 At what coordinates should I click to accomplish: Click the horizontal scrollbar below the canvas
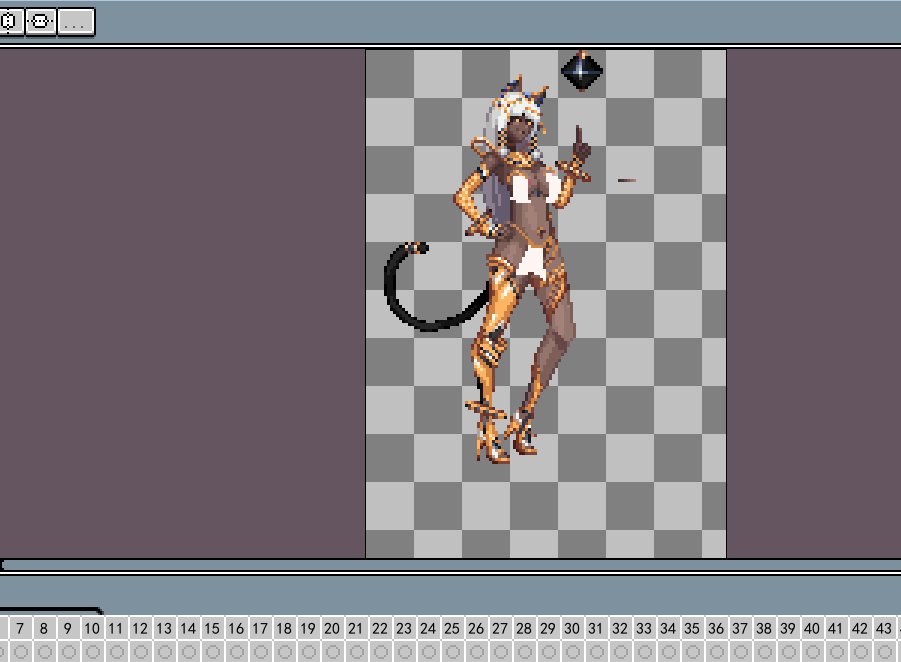click(x=450, y=565)
